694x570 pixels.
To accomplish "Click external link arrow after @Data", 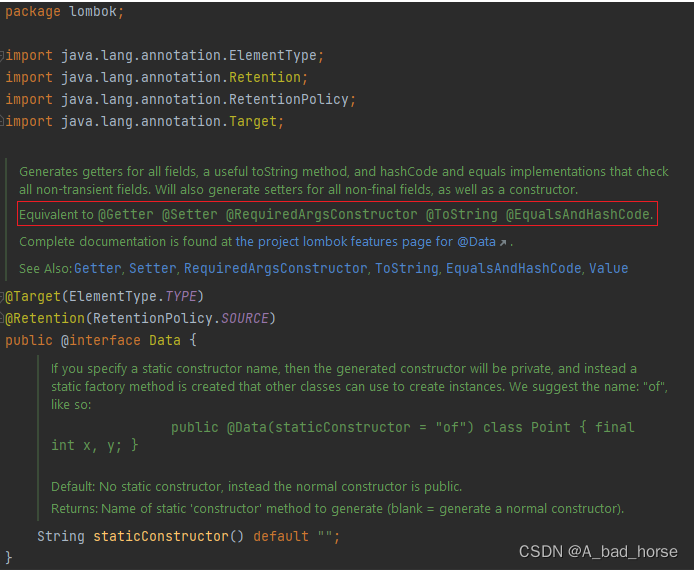I will [503, 243].
